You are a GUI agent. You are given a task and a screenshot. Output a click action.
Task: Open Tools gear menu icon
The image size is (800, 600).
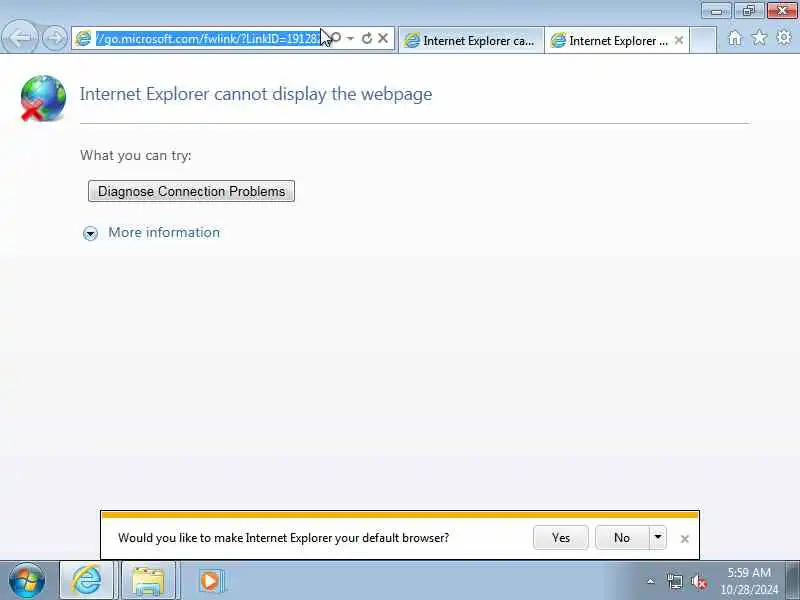784,37
